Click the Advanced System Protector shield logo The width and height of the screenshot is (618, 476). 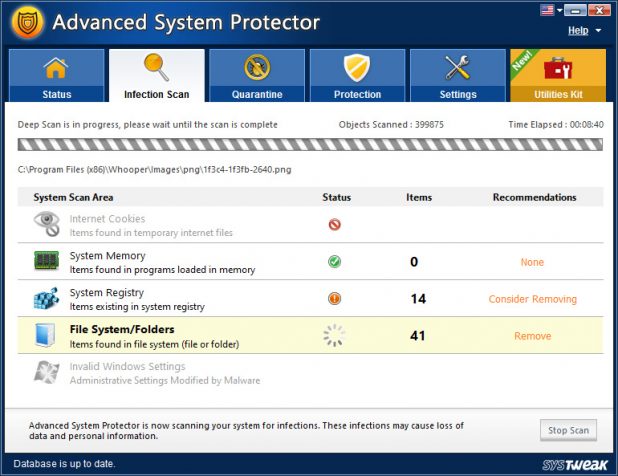(28, 22)
